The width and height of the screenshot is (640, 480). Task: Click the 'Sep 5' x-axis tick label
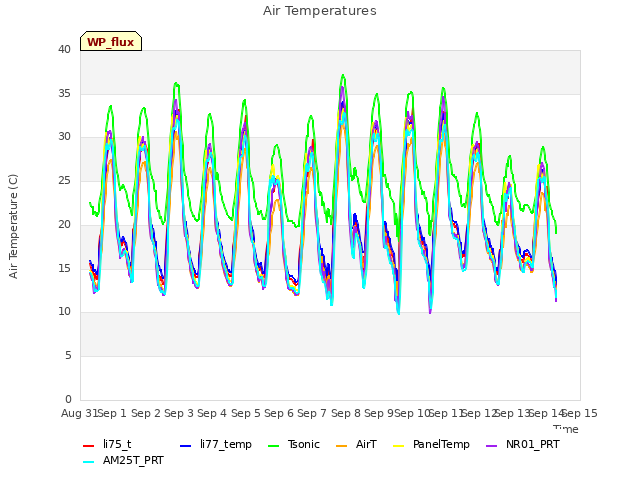(246, 413)
